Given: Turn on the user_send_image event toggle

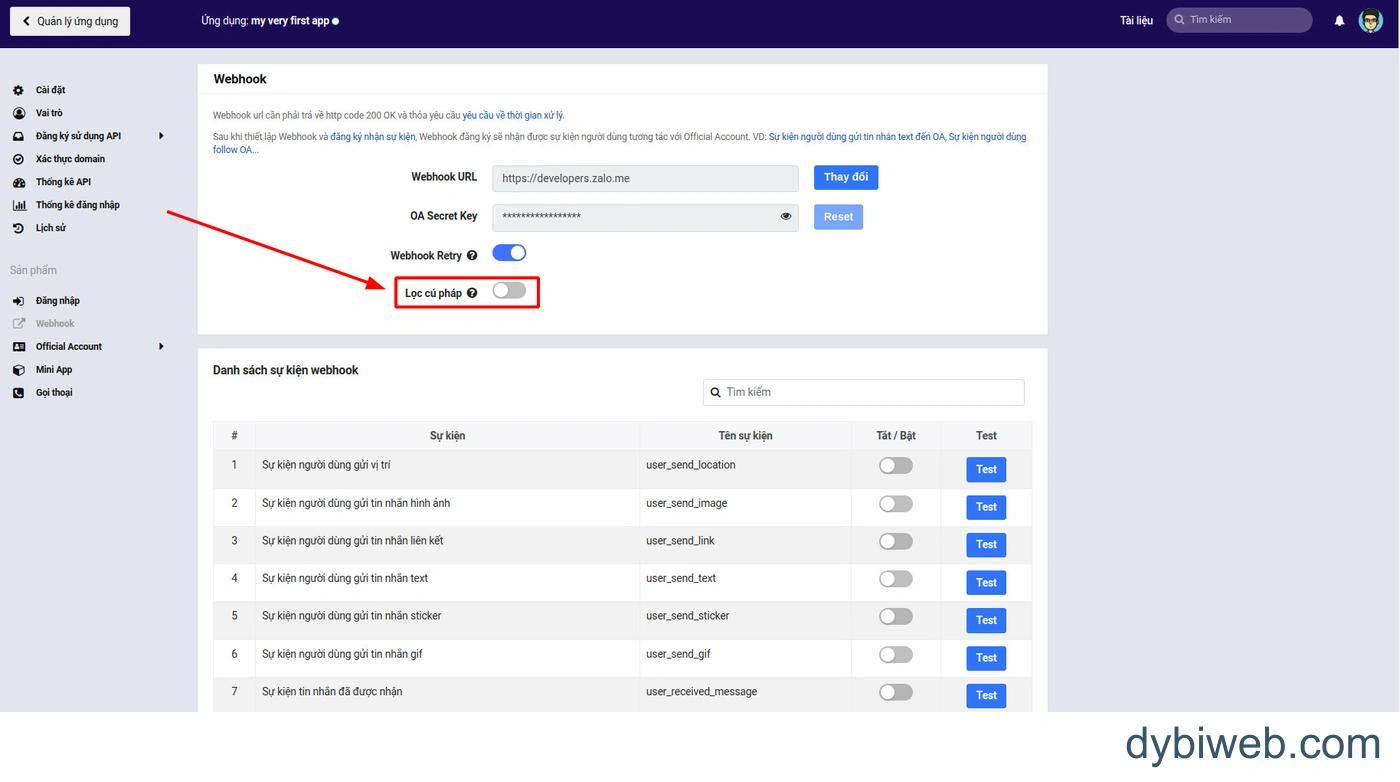Looking at the screenshot, I should point(896,504).
